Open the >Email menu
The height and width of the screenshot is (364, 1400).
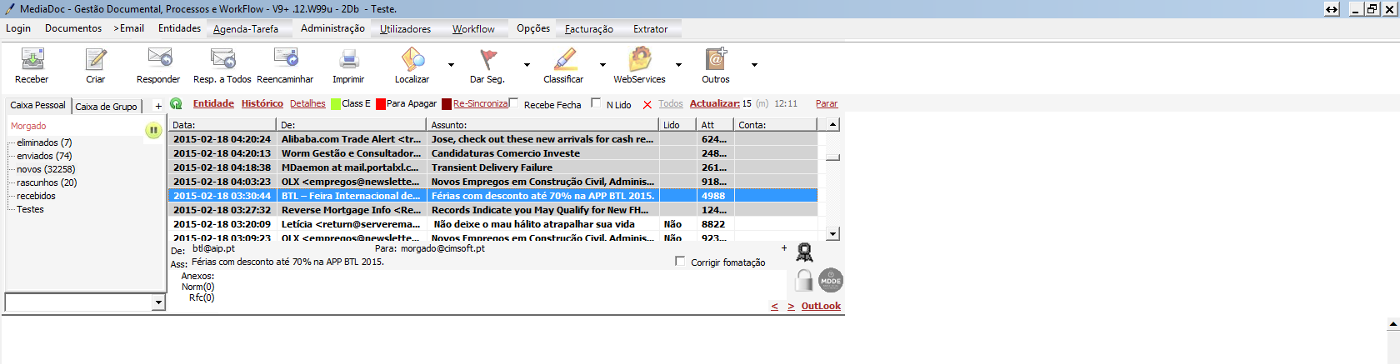click(x=129, y=29)
